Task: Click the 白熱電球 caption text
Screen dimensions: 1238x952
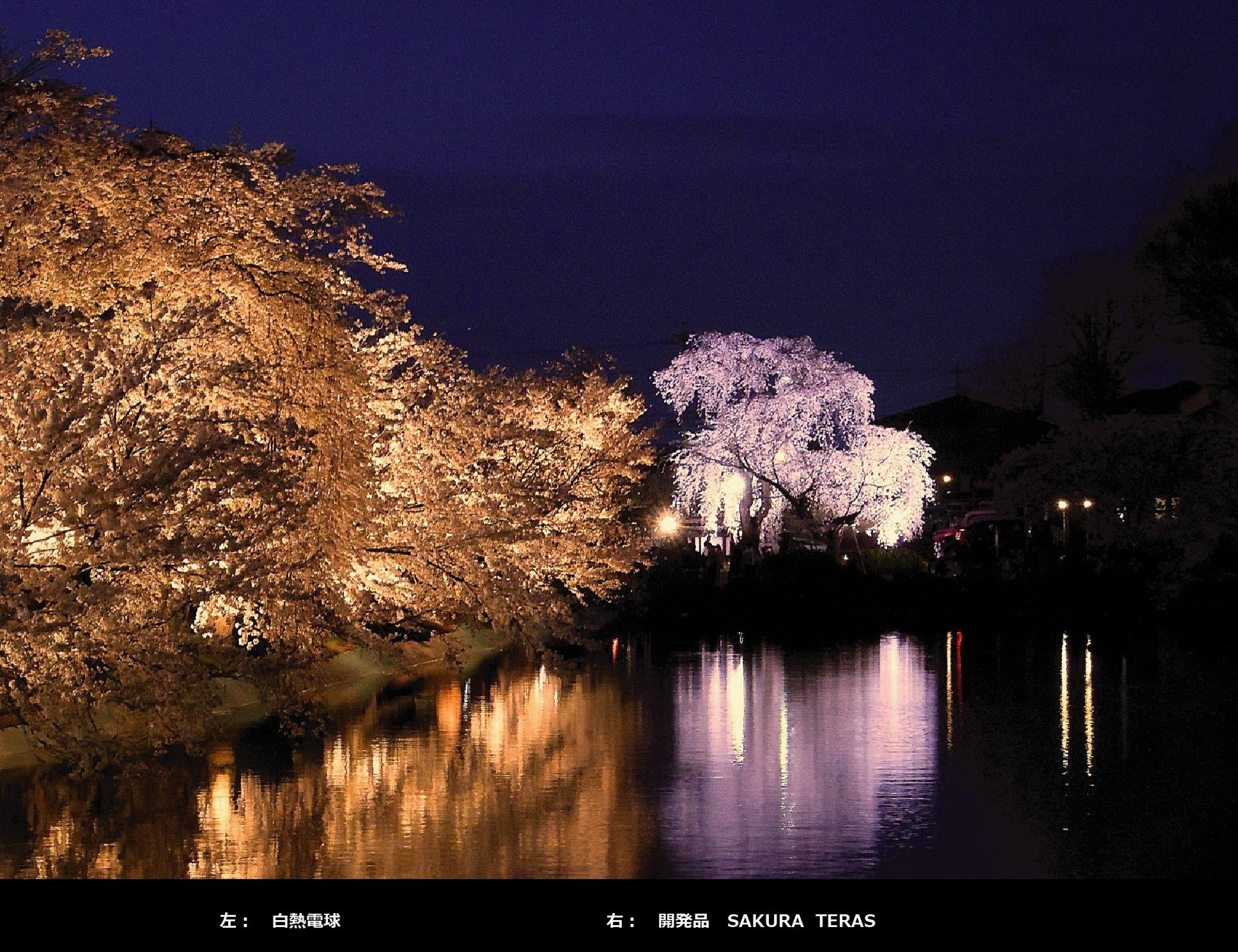Action: [x=306, y=921]
